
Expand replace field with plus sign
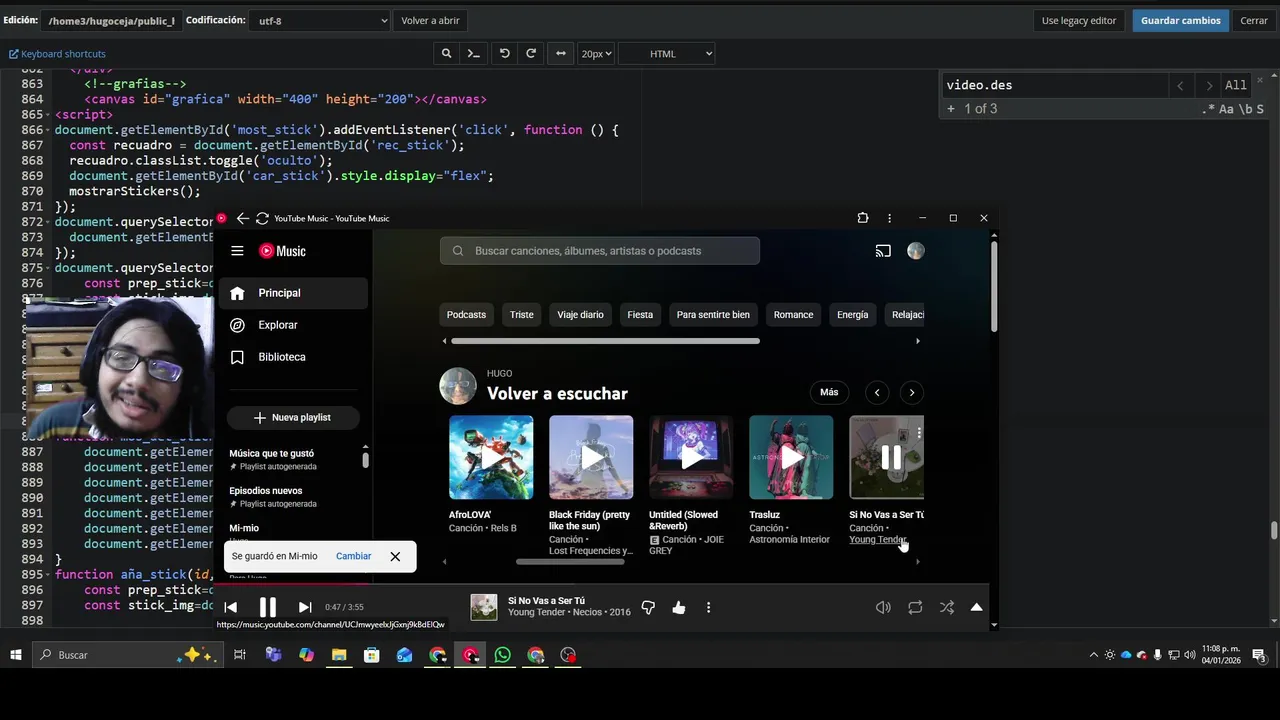951,109
